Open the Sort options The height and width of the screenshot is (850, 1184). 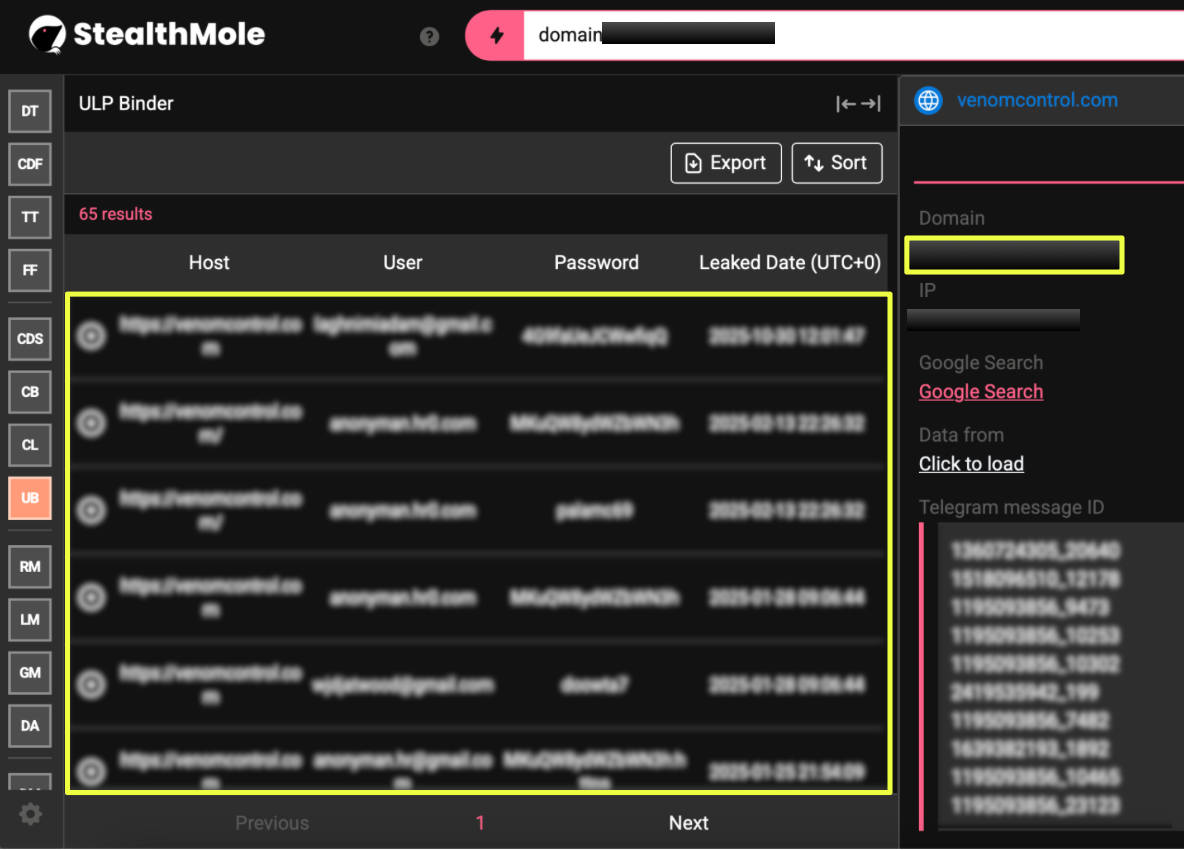837,163
